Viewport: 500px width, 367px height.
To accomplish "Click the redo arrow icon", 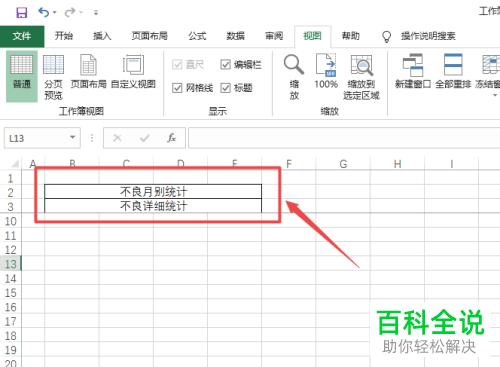I will (x=70, y=13).
